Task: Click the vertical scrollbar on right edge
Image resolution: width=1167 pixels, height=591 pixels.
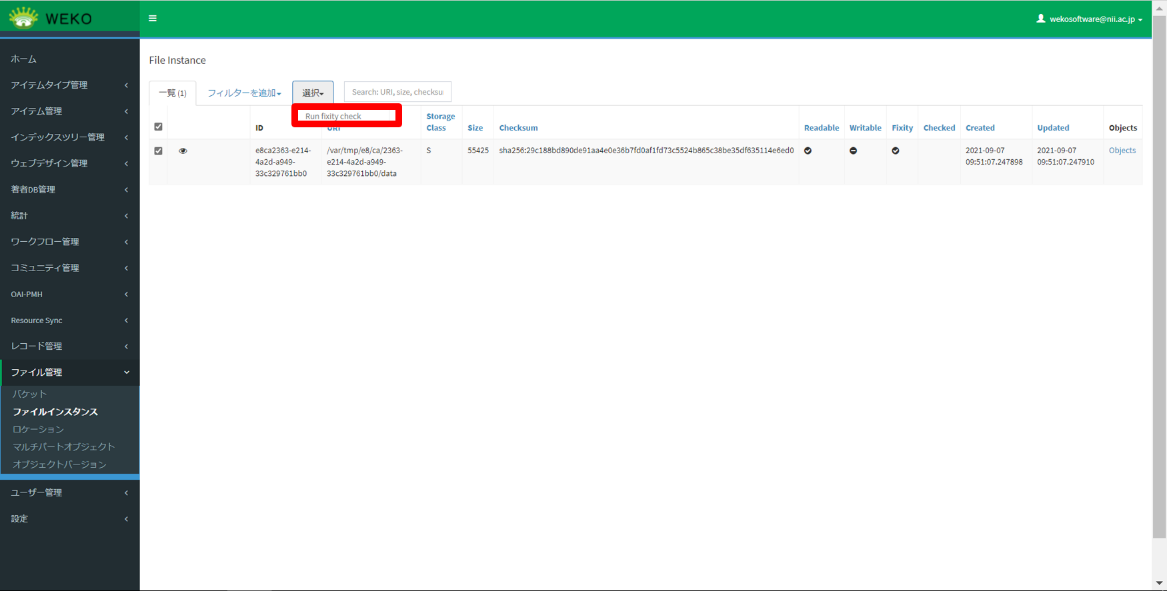Action: pos(1159,300)
